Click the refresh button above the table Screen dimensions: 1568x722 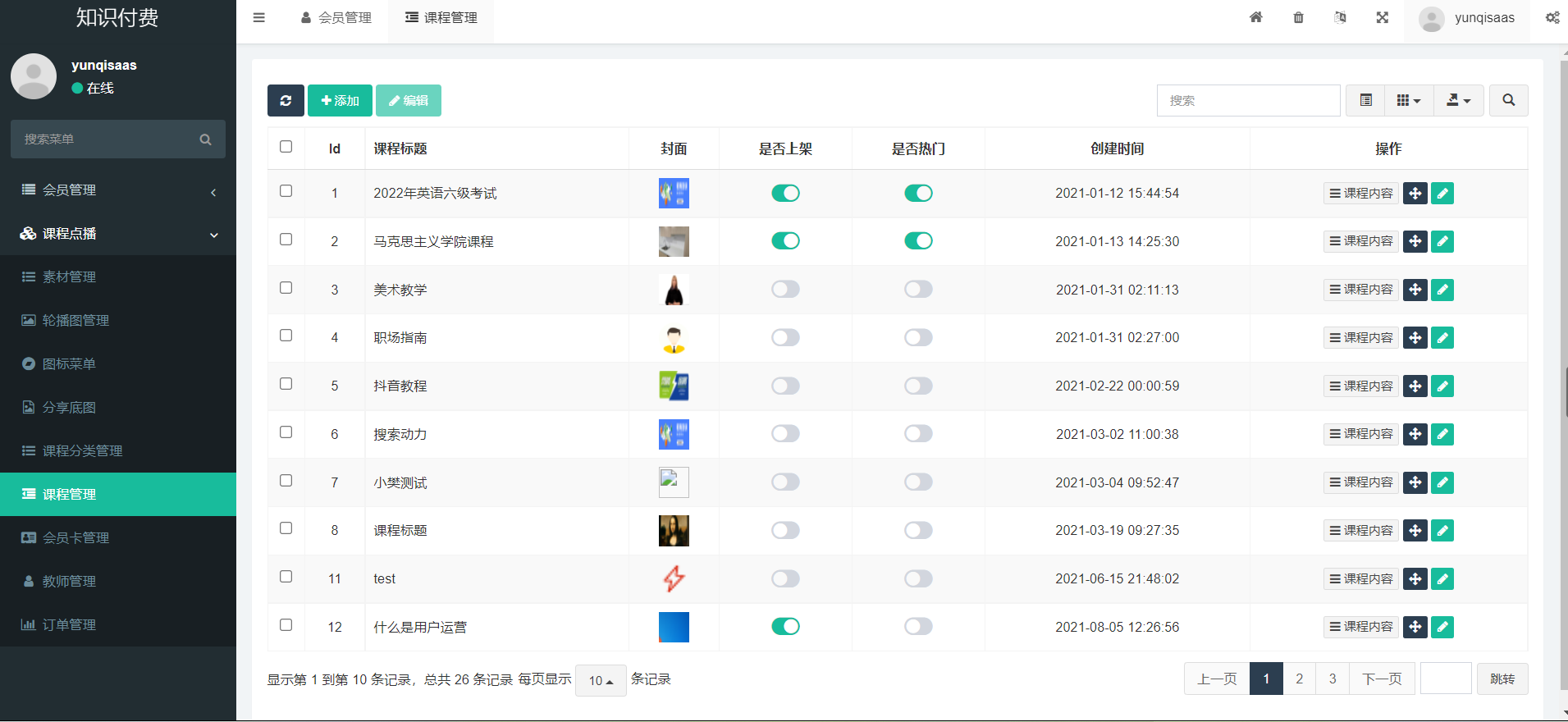[x=286, y=100]
